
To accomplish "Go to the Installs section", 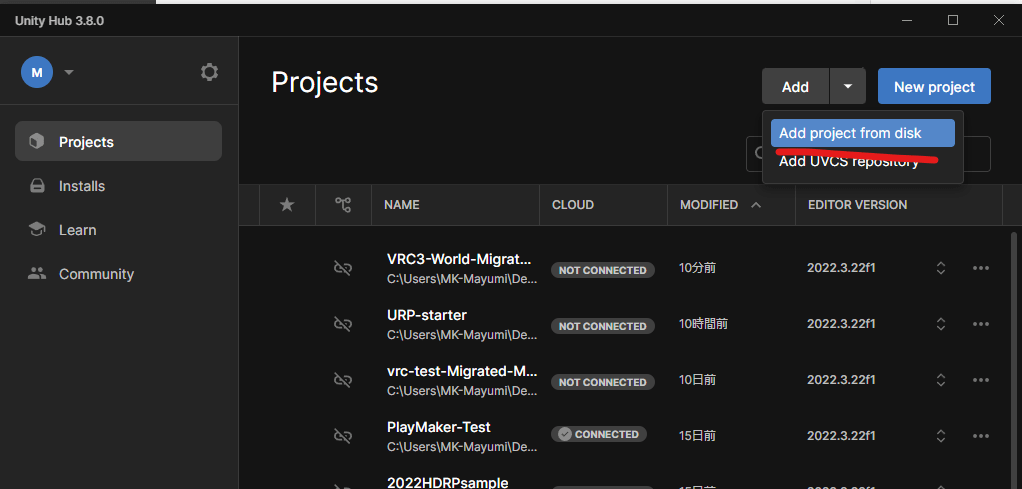I will (x=82, y=186).
